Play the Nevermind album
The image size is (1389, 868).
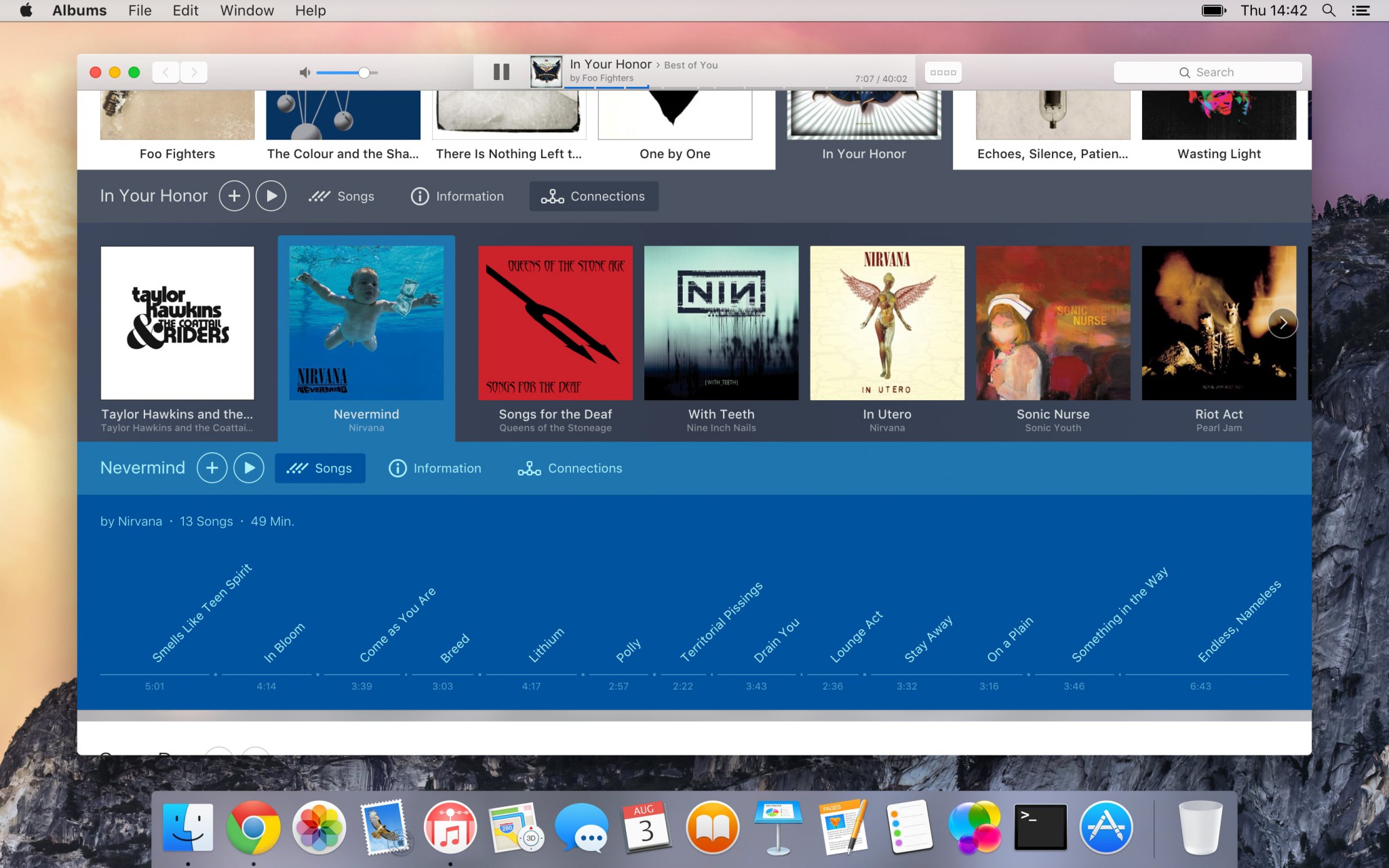coord(249,468)
